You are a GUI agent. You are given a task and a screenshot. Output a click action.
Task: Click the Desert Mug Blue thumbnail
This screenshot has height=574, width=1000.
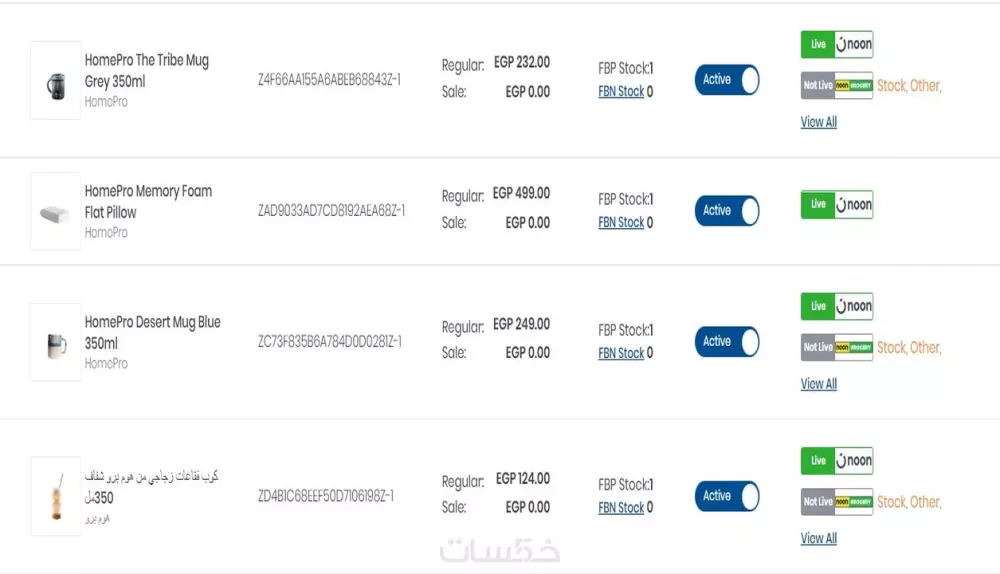[55, 343]
